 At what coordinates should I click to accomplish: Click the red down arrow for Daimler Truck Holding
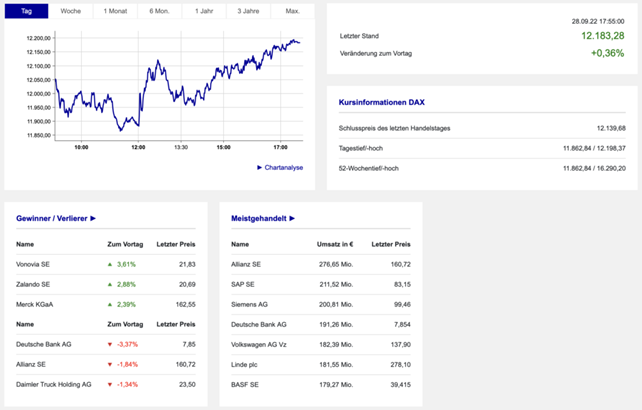tap(111, 384)
